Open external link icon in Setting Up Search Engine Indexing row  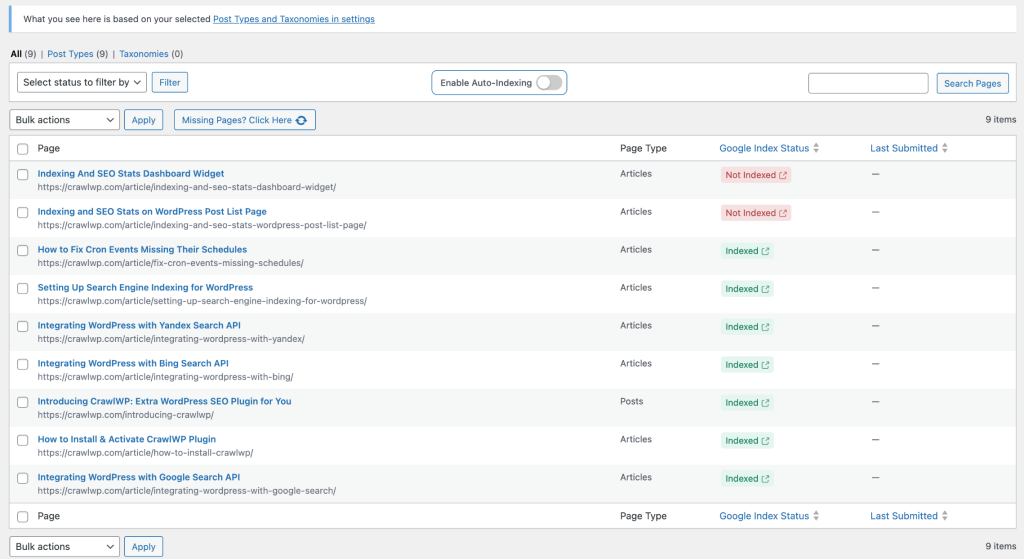pyautogui.click(x=765, y=289)
